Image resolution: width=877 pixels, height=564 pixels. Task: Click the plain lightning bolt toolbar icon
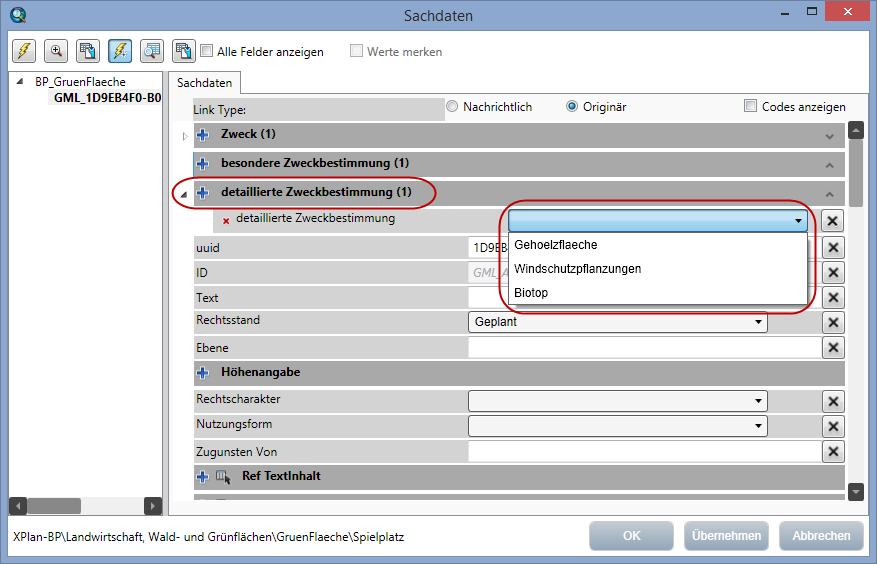(x=24, y=51)
